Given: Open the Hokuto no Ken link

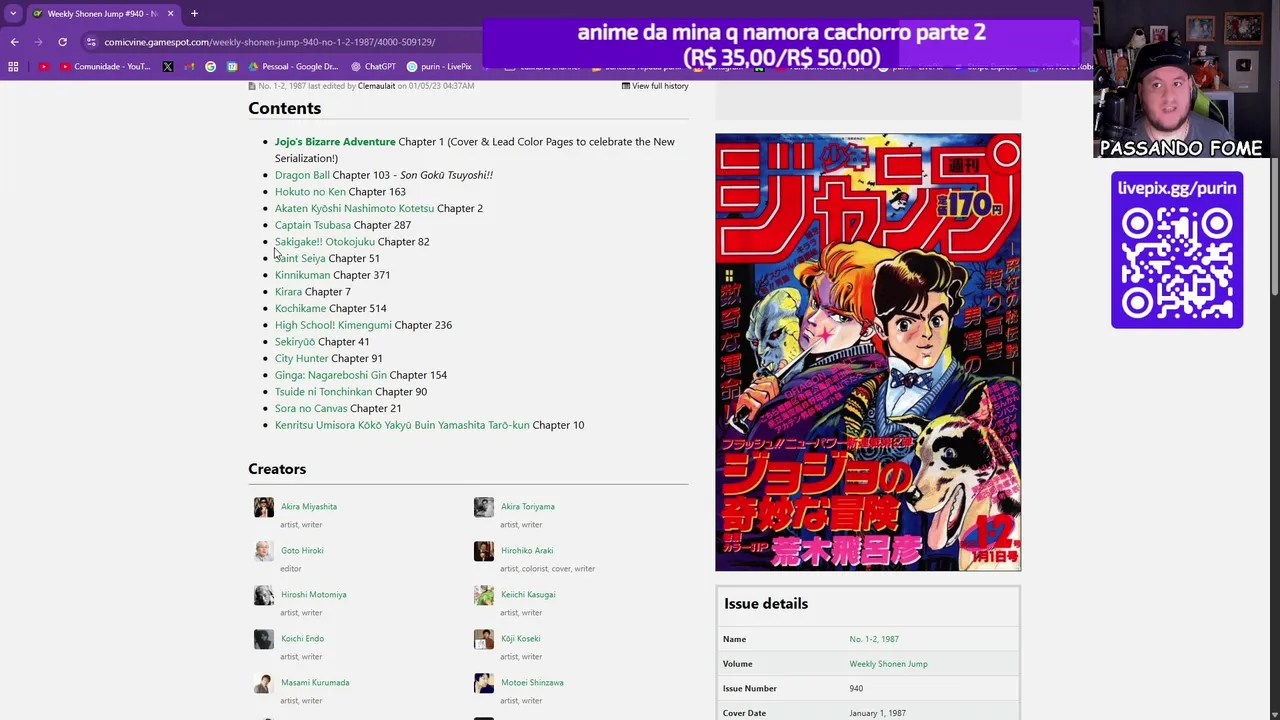Looking at the screenshot, I should 310,192.
